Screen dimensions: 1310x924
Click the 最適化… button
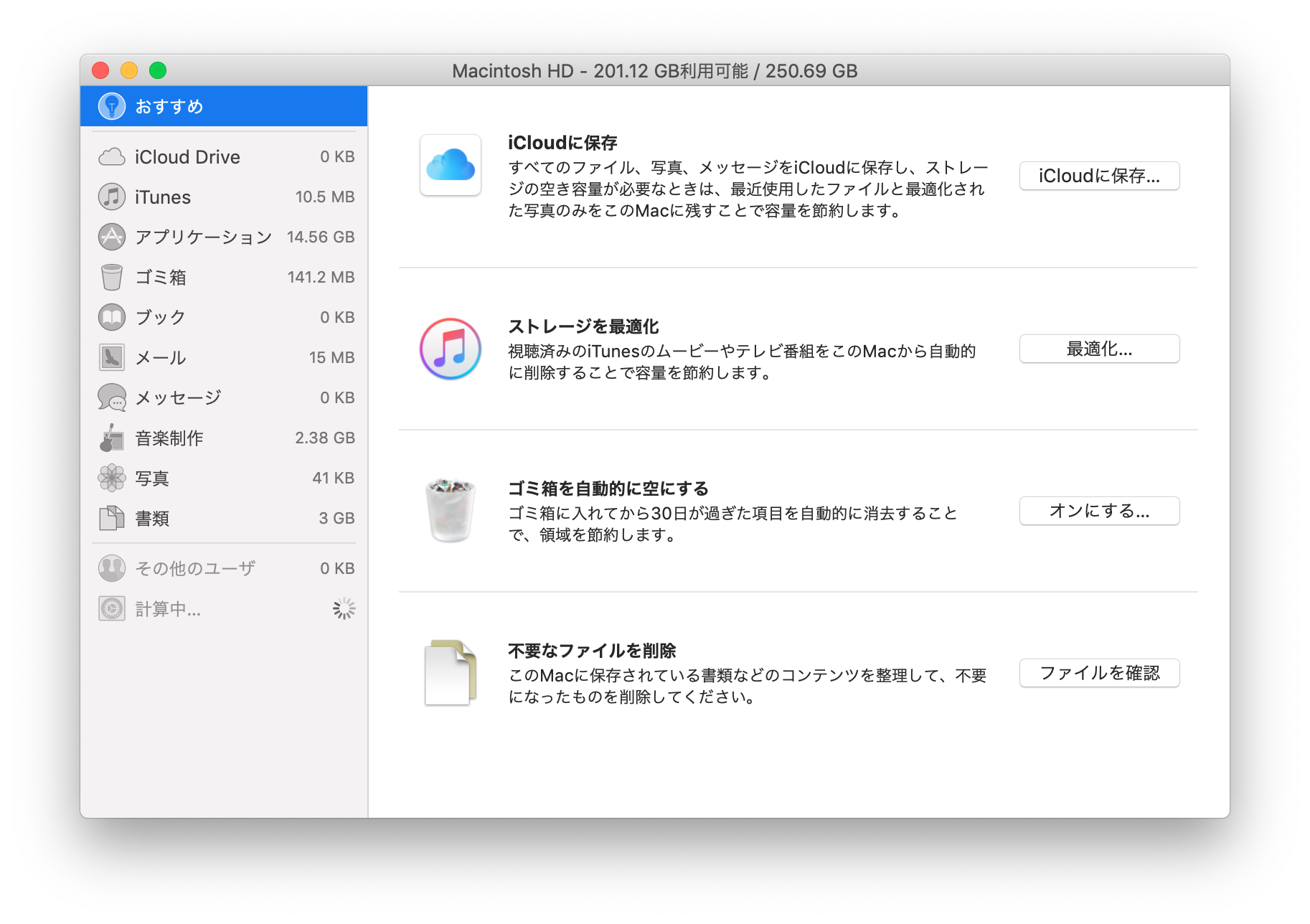pos(1099,349)
